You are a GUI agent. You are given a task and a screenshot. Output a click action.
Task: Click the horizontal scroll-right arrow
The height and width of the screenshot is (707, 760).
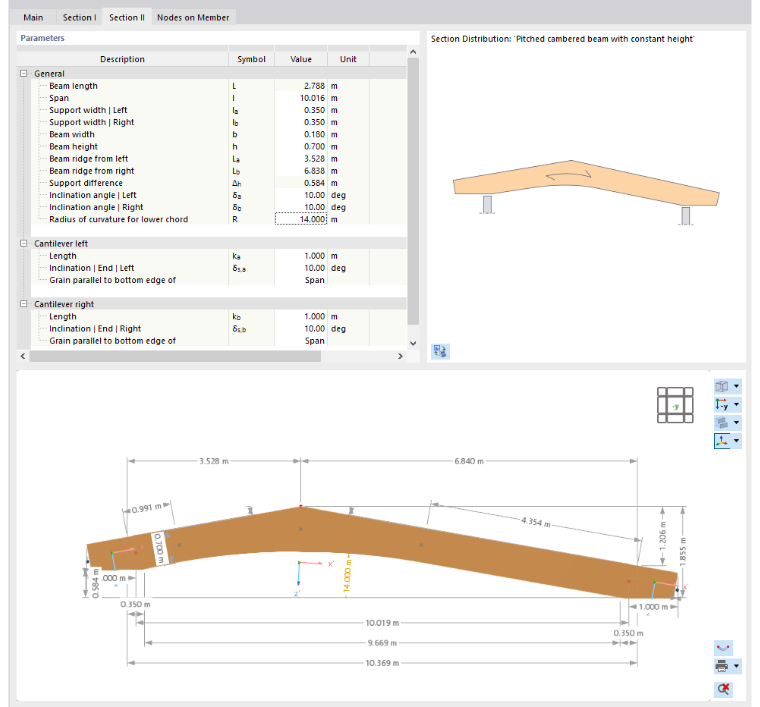click(x=400, y=356)
